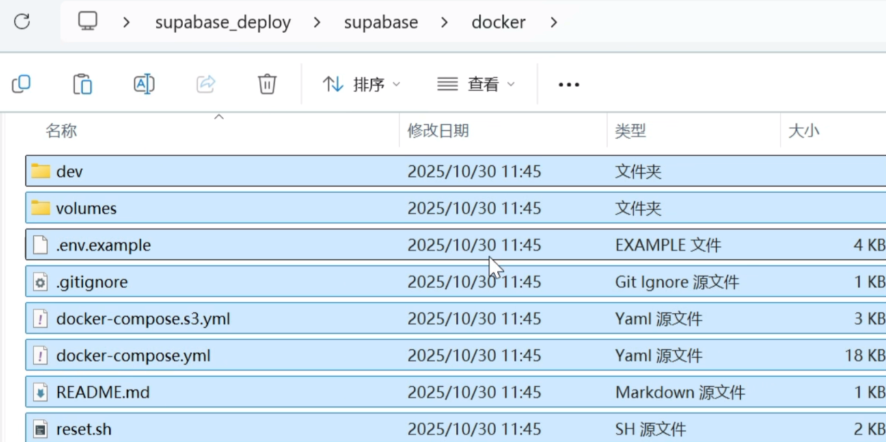Click Yaml 源文件 type of docker-compose.yml
Viewport: 886px width, 442px height.
pyautogui.click(x=658, y=356)
